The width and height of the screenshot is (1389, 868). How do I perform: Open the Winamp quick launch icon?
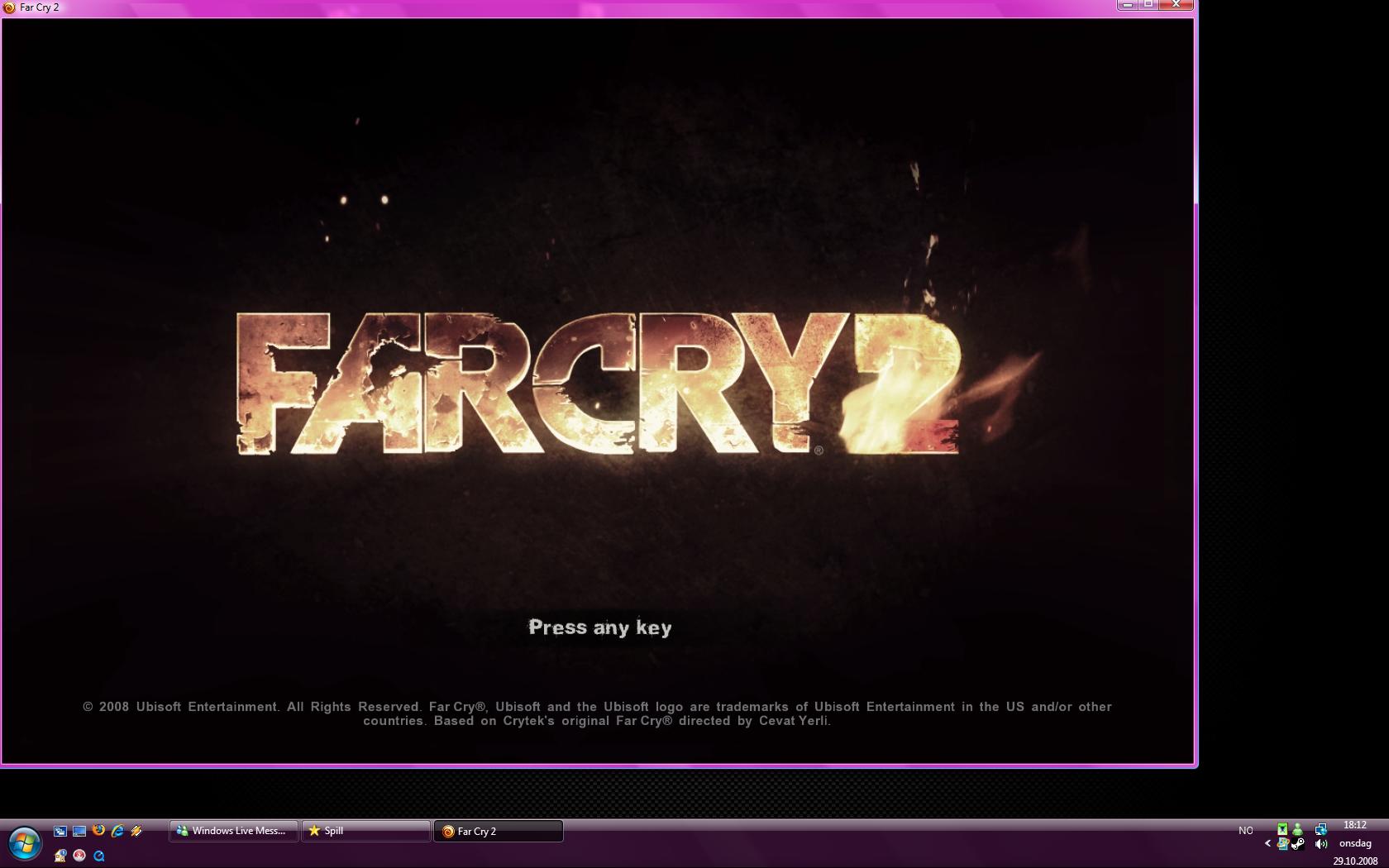[136, 831]
